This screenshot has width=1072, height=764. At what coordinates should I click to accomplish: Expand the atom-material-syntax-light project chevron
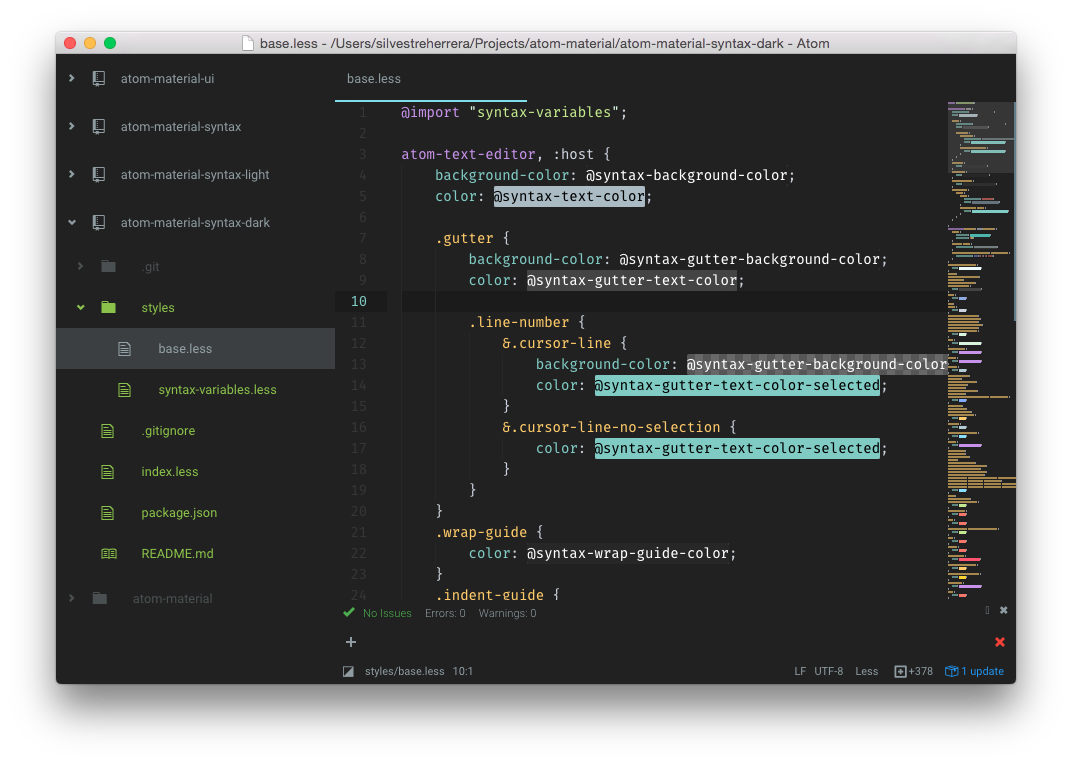(72, 174)
